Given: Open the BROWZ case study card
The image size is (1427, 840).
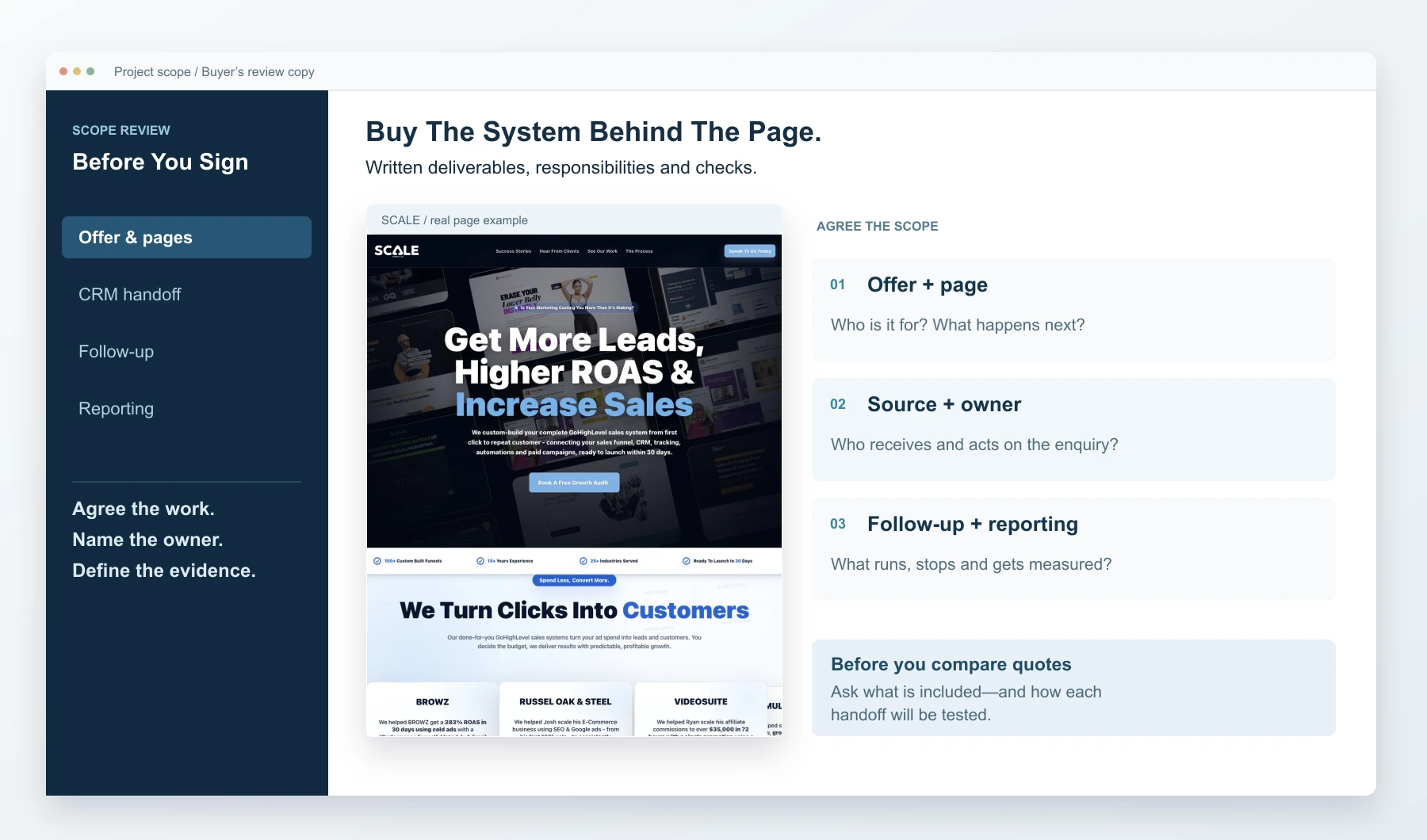Looking at the screenshot, I should click(433, 710).
